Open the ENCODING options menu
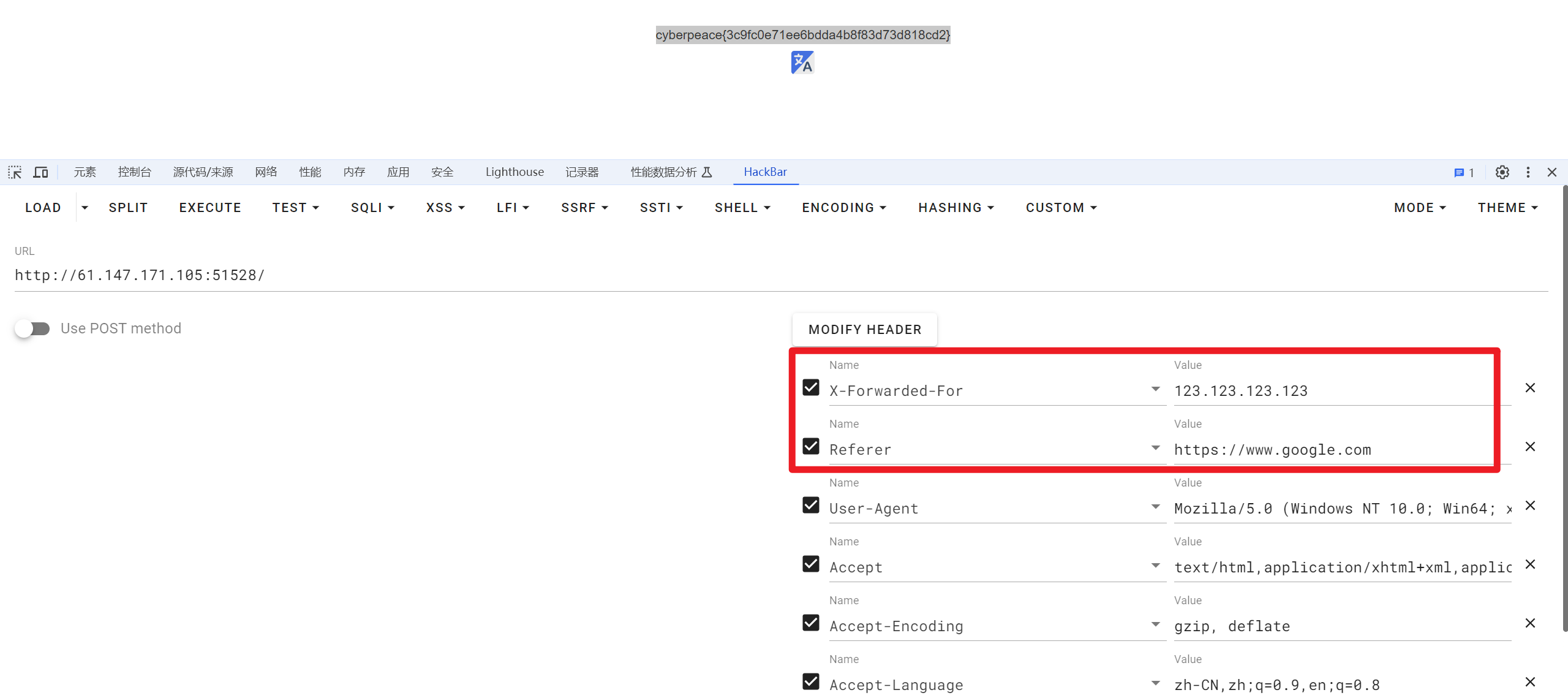 click(843, 207)
